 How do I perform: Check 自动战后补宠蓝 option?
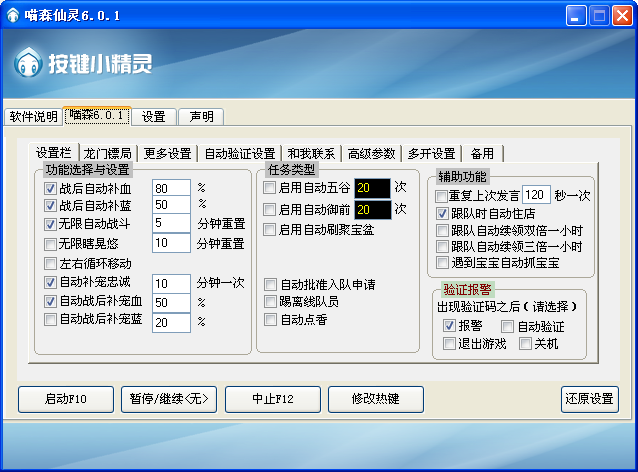(x=50, y=319)
